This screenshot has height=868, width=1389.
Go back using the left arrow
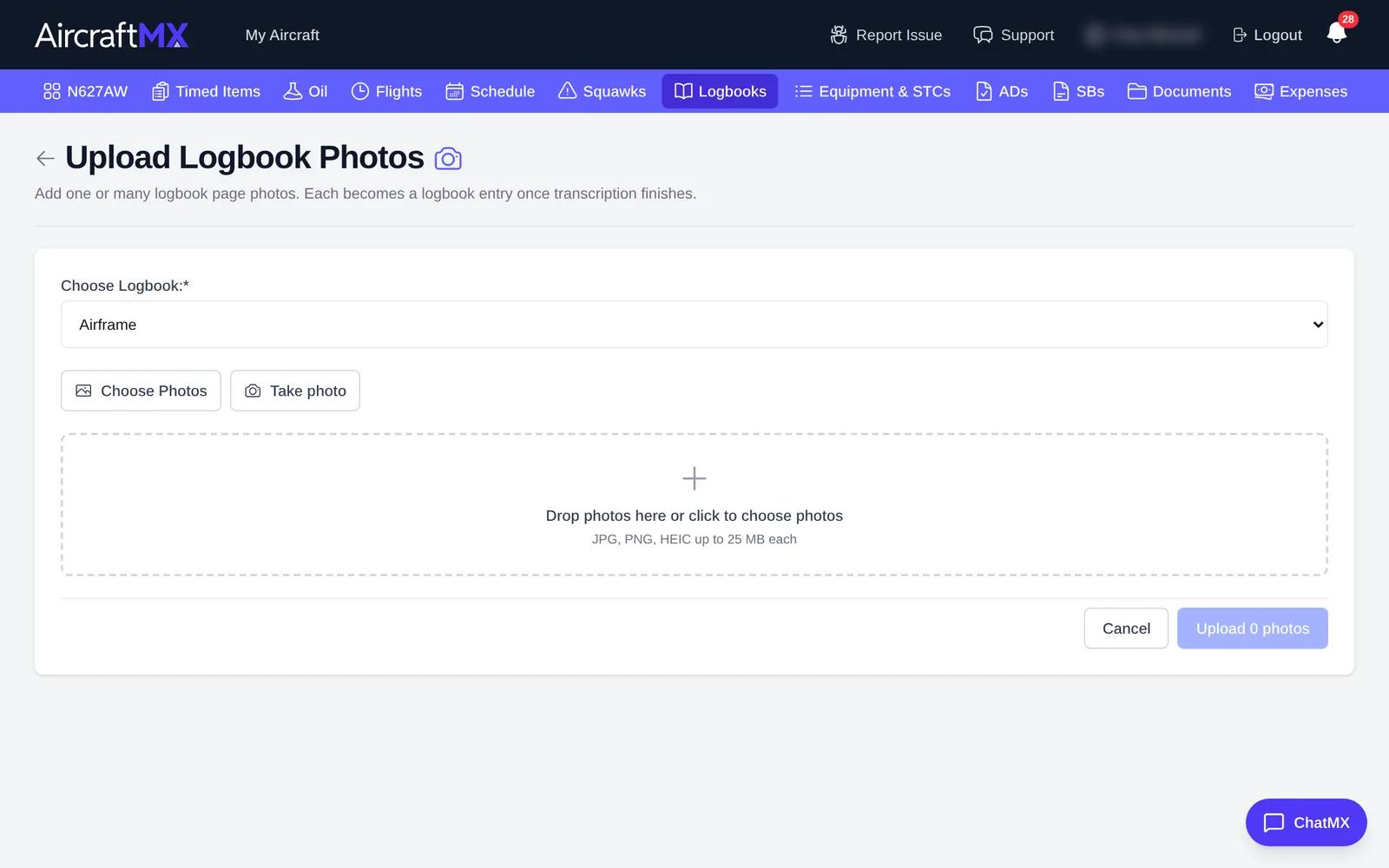pyautogui.click(x=45, y=158)
